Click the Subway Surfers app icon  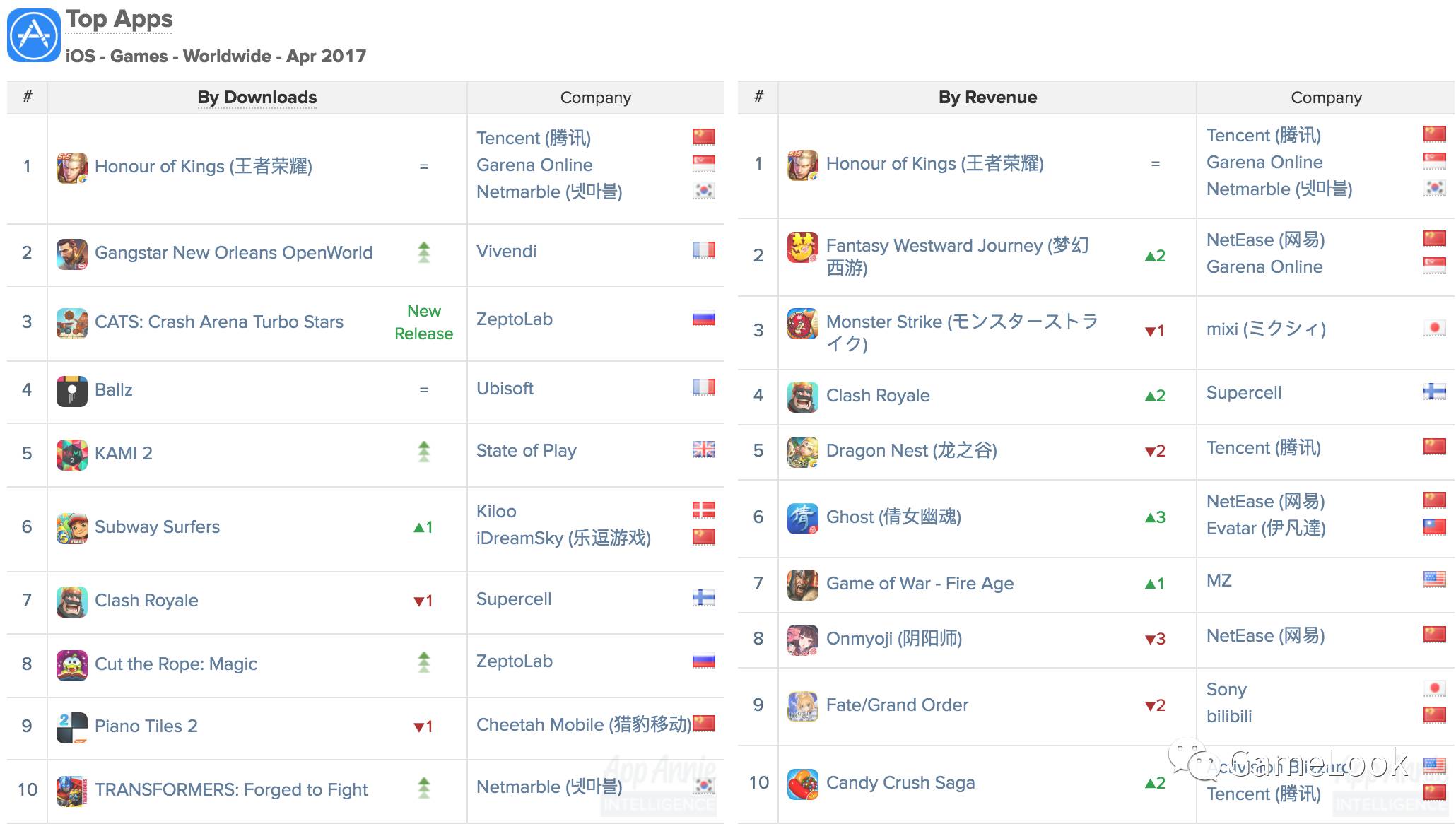tap(72, 528)
